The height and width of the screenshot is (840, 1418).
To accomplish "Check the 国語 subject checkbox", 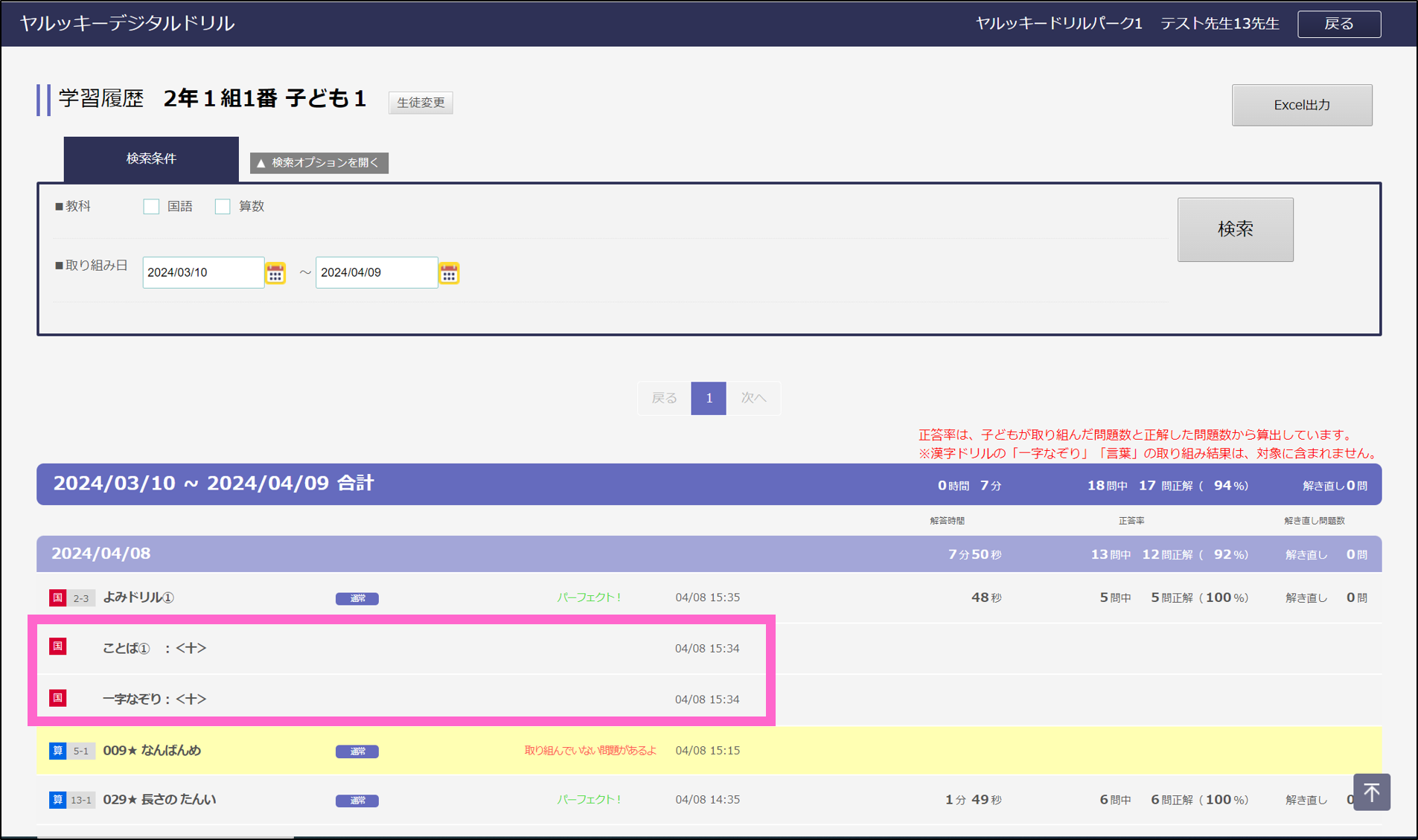I will (x=151, y=207).
